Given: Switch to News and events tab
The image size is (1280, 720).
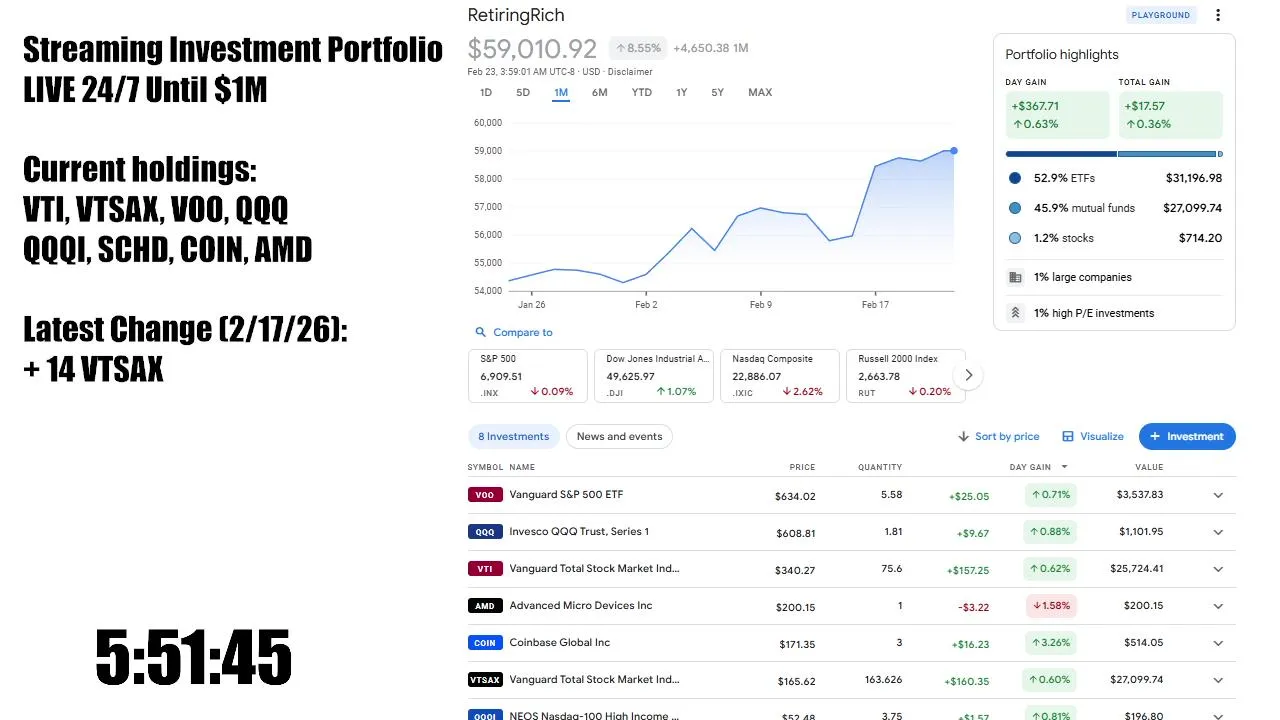Looking at the screenshot, I should pos(620,437).
